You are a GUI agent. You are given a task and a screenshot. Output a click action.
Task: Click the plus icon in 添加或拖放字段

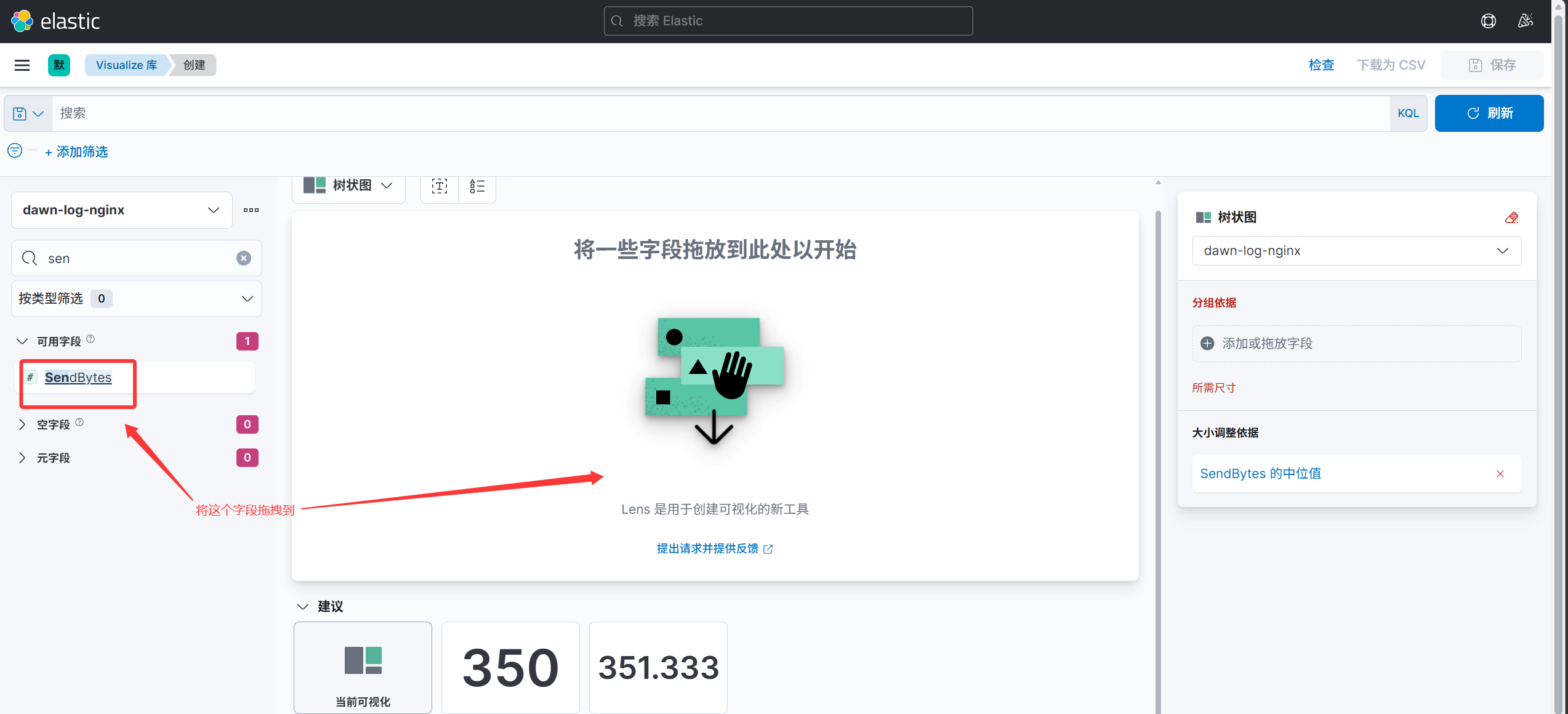(1207, 343)
